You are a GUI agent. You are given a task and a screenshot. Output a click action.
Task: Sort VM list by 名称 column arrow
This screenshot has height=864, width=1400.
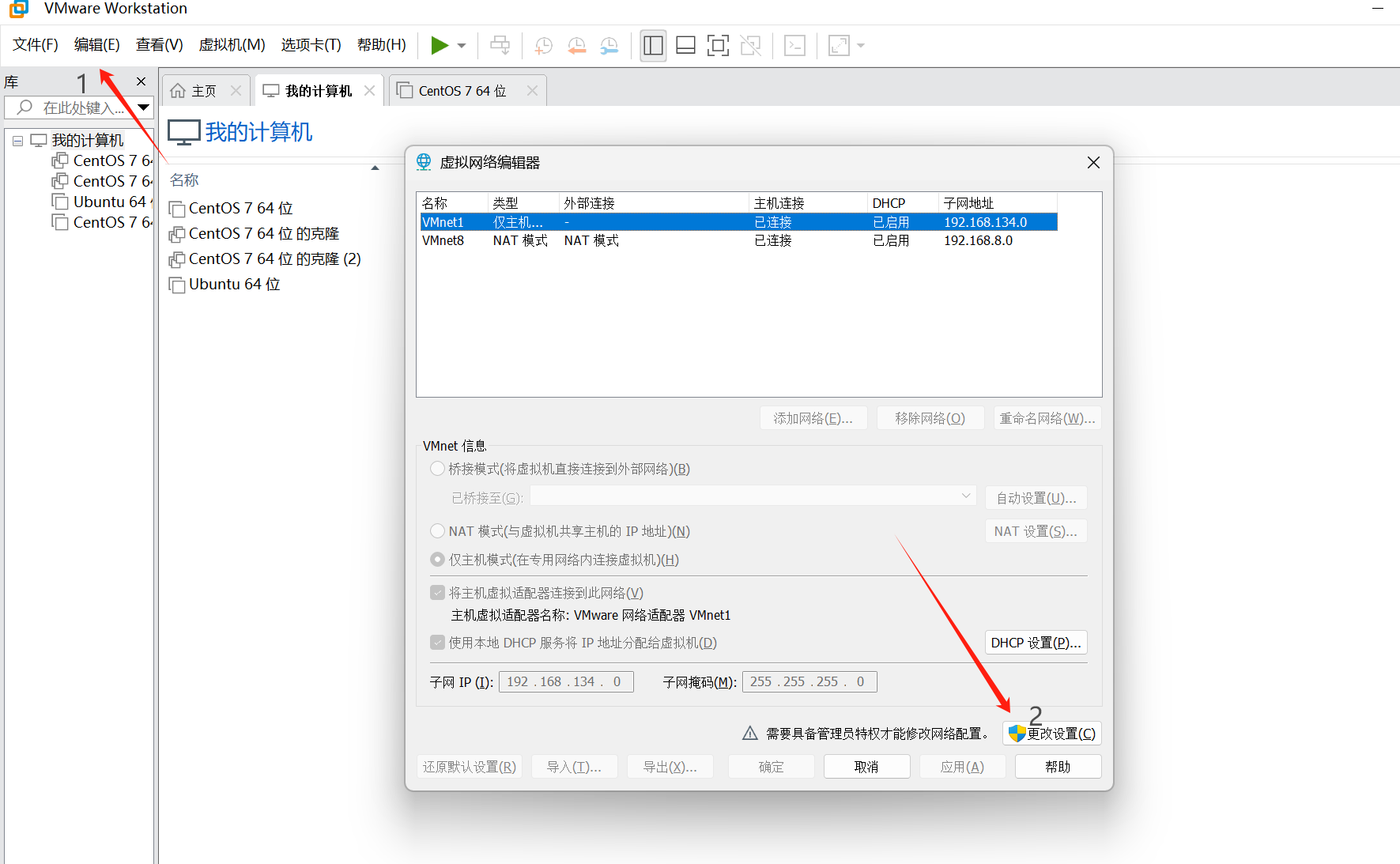click(x=375, y=168)
